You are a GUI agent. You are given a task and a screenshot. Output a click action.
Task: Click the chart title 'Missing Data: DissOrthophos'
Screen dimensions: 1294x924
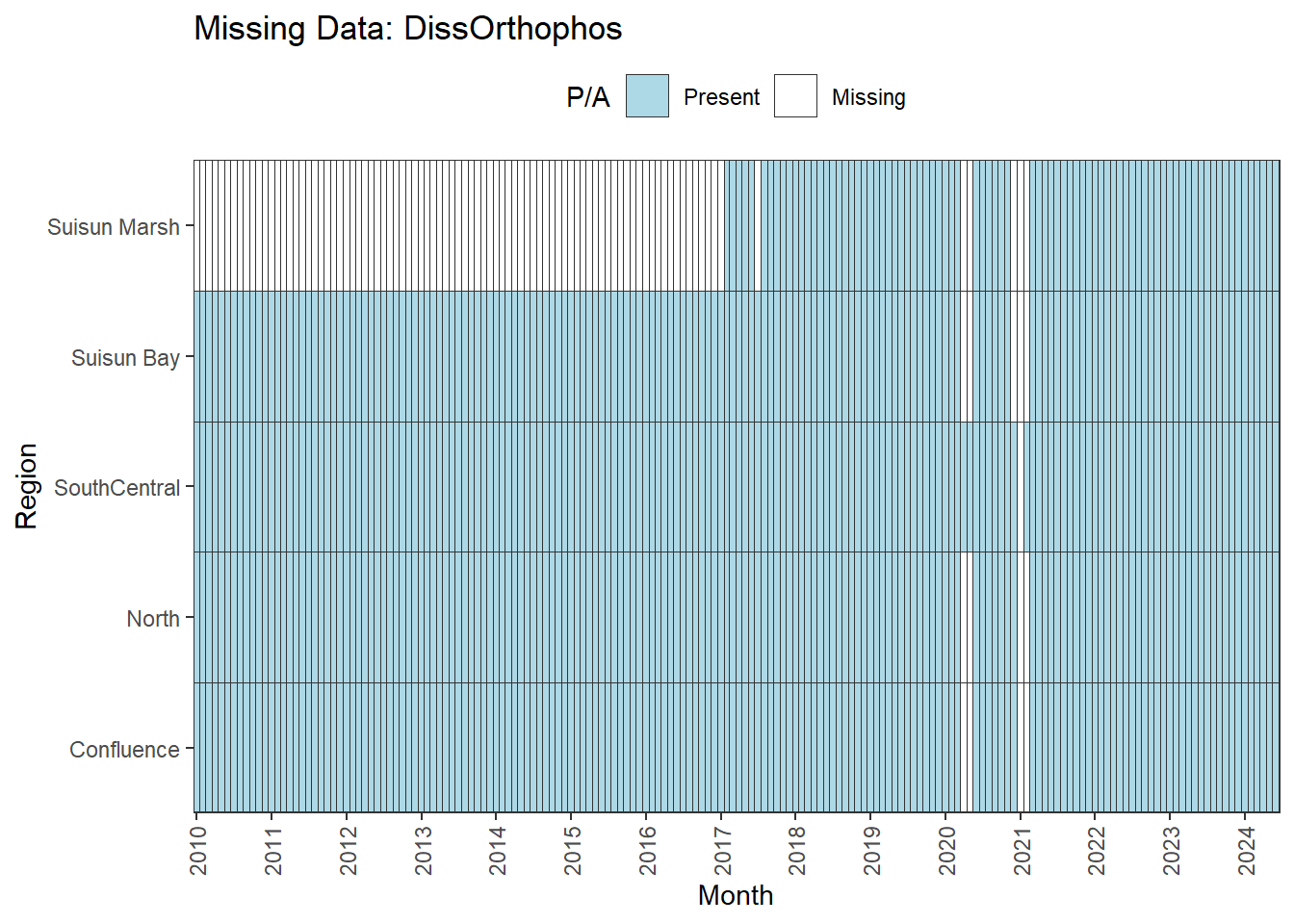[408, 28]
